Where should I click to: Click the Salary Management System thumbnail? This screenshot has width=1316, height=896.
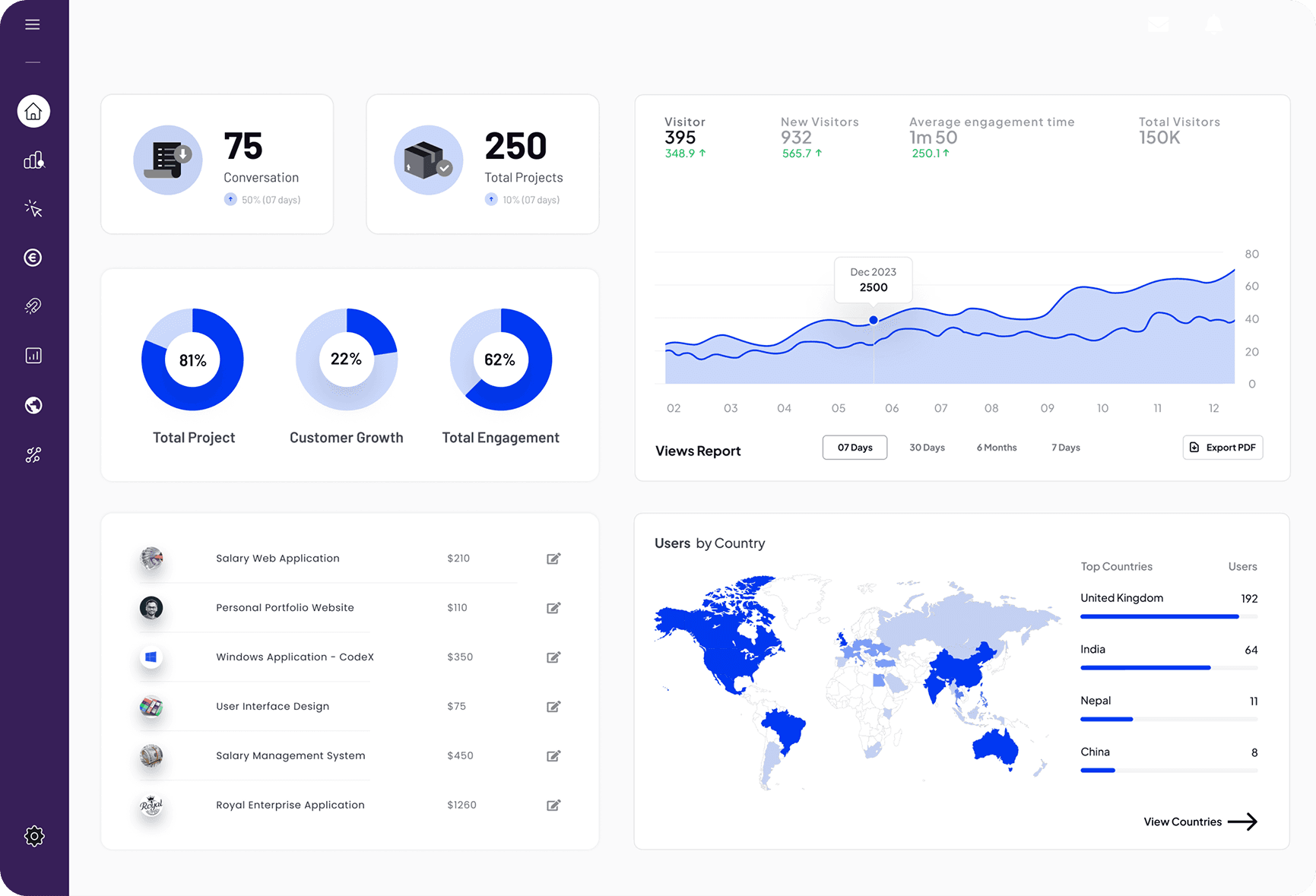[x=151, y=756]
